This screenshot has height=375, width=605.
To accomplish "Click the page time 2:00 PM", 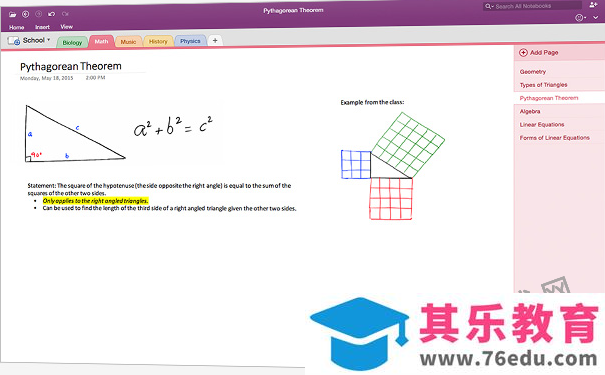I will (x=95, y=78).
